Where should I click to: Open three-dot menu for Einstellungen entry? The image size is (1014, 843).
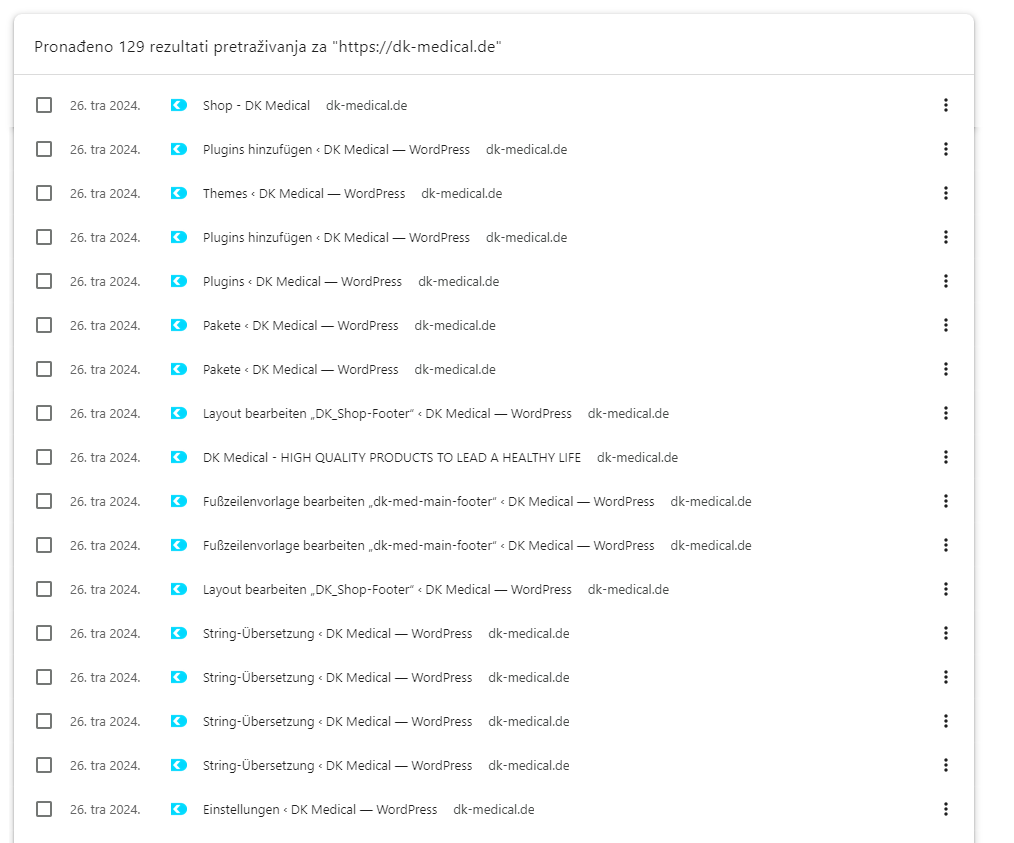945,809
